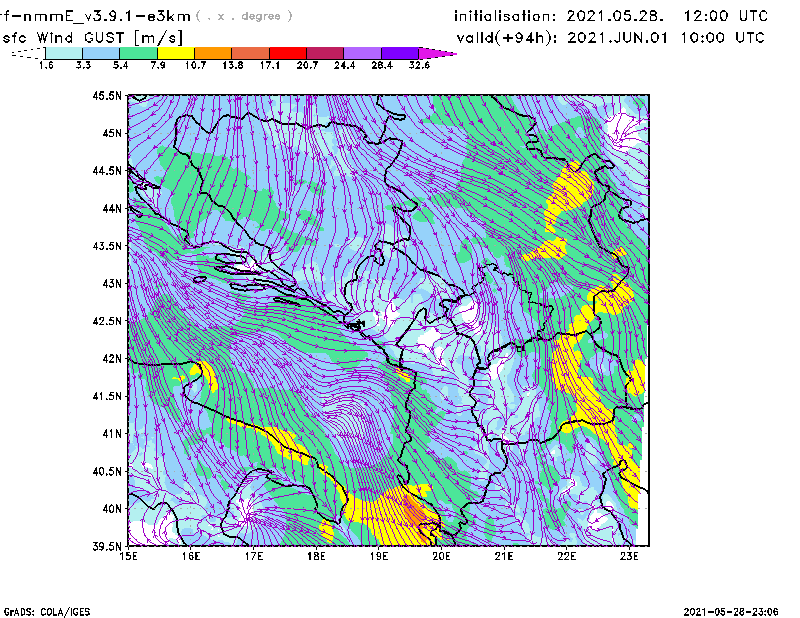
Task: Click the legend value '24.4'
Action: pyautogui.click(x=344, y=65)
